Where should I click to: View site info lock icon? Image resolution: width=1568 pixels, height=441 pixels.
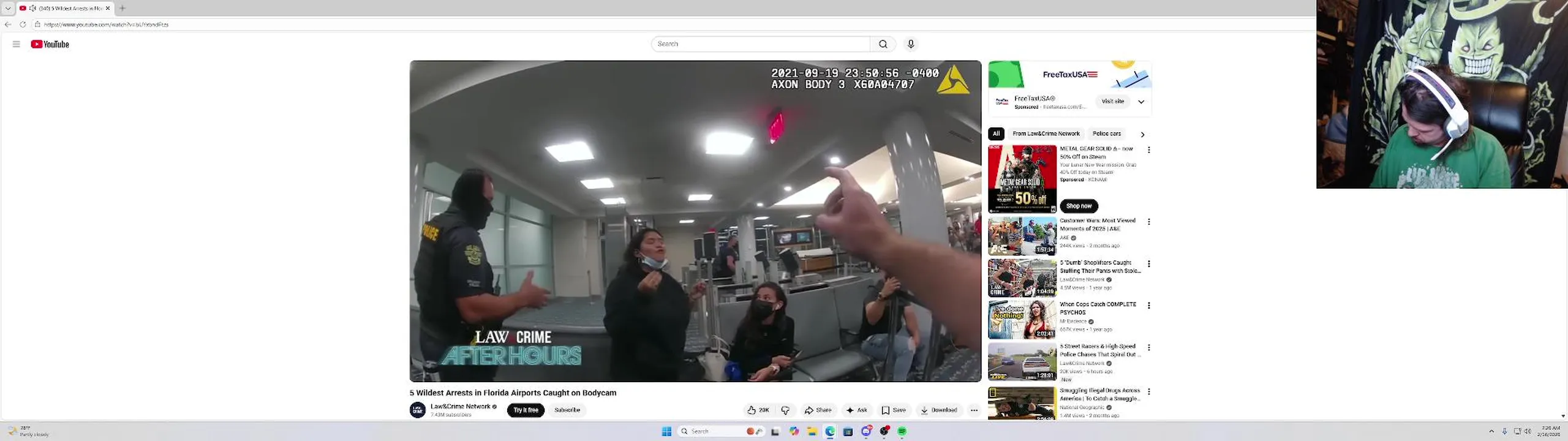(x=37, y=24)
